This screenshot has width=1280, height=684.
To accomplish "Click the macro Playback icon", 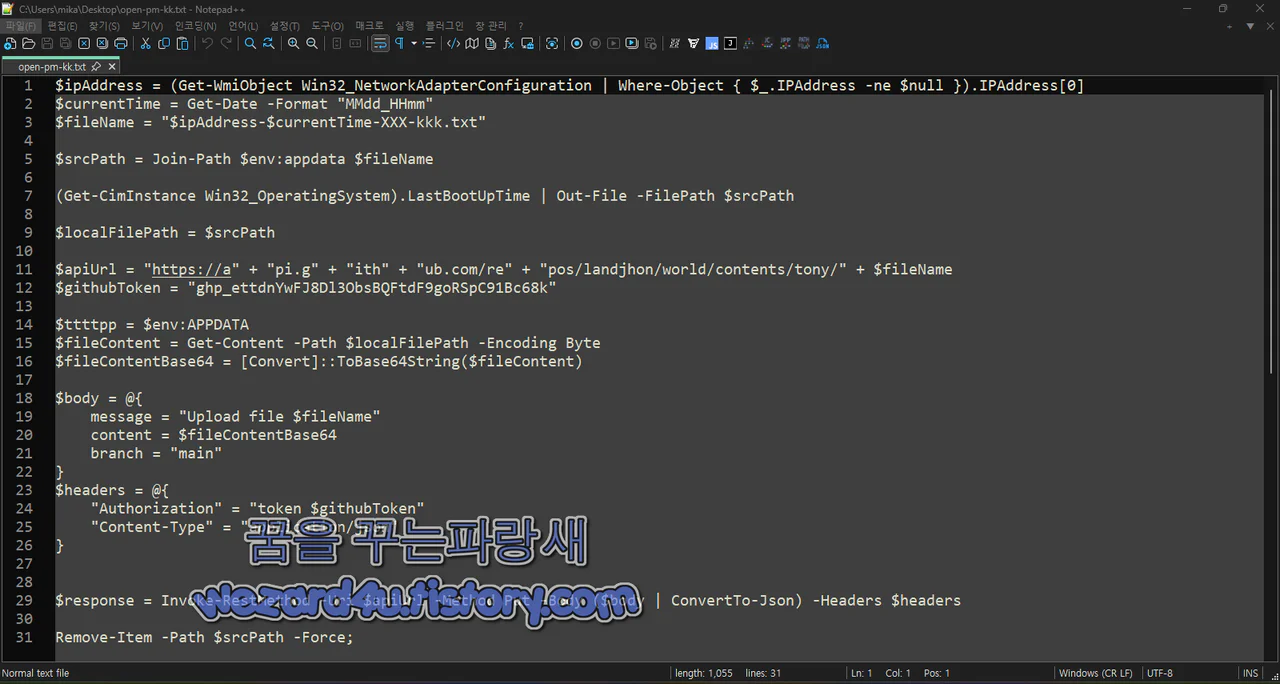I will tap(614, 44).
